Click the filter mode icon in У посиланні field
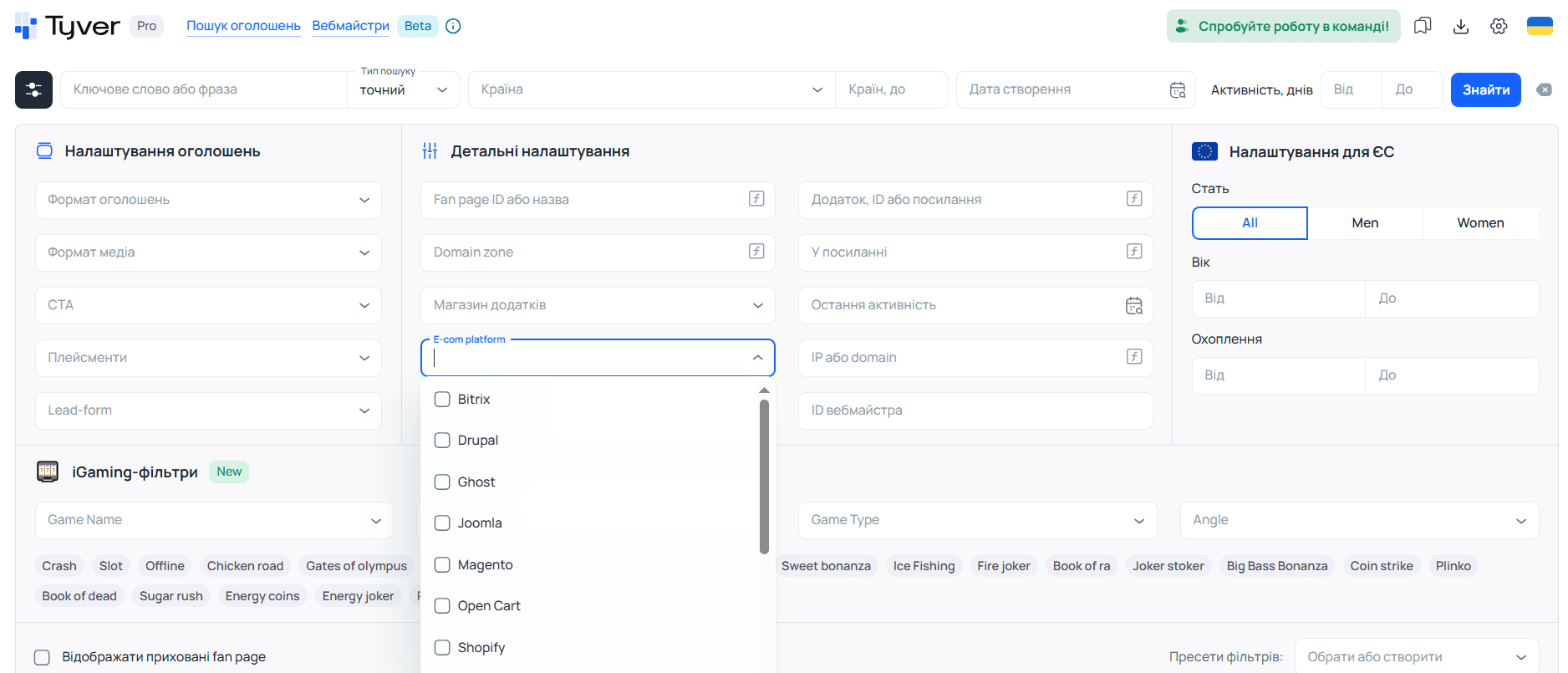The height and width of the screenshot is (673, 1568). tap(1134, 252)
